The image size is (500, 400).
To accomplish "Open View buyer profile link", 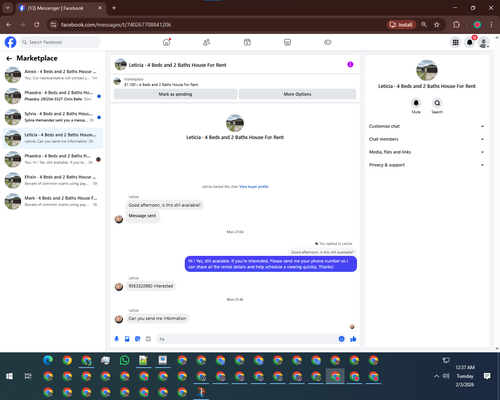I will click(x=254, y=187).
